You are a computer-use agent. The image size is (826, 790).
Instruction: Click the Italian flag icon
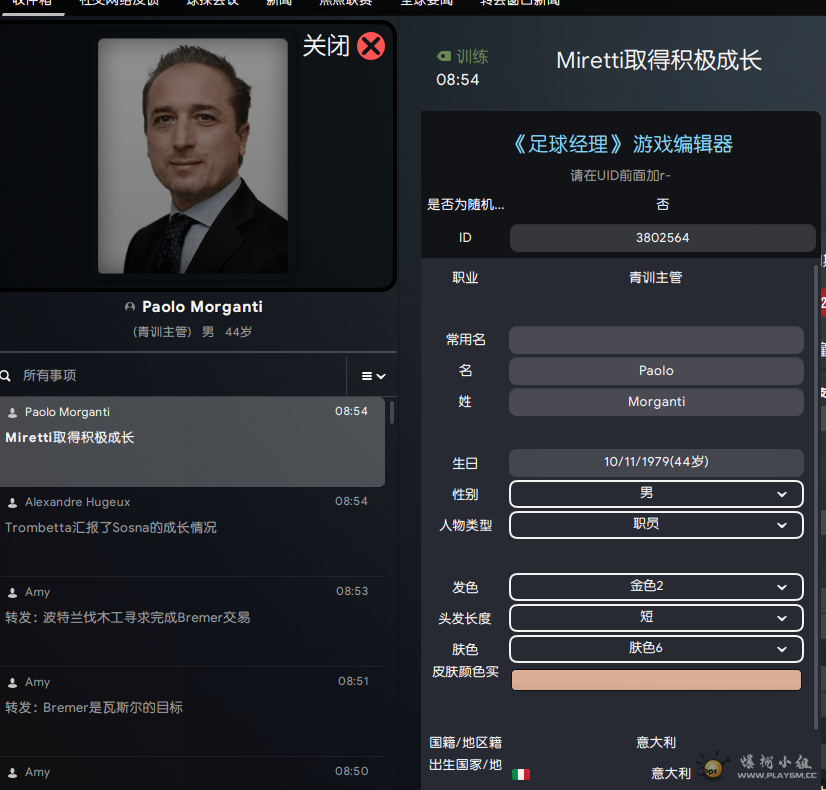click(521, 774)
